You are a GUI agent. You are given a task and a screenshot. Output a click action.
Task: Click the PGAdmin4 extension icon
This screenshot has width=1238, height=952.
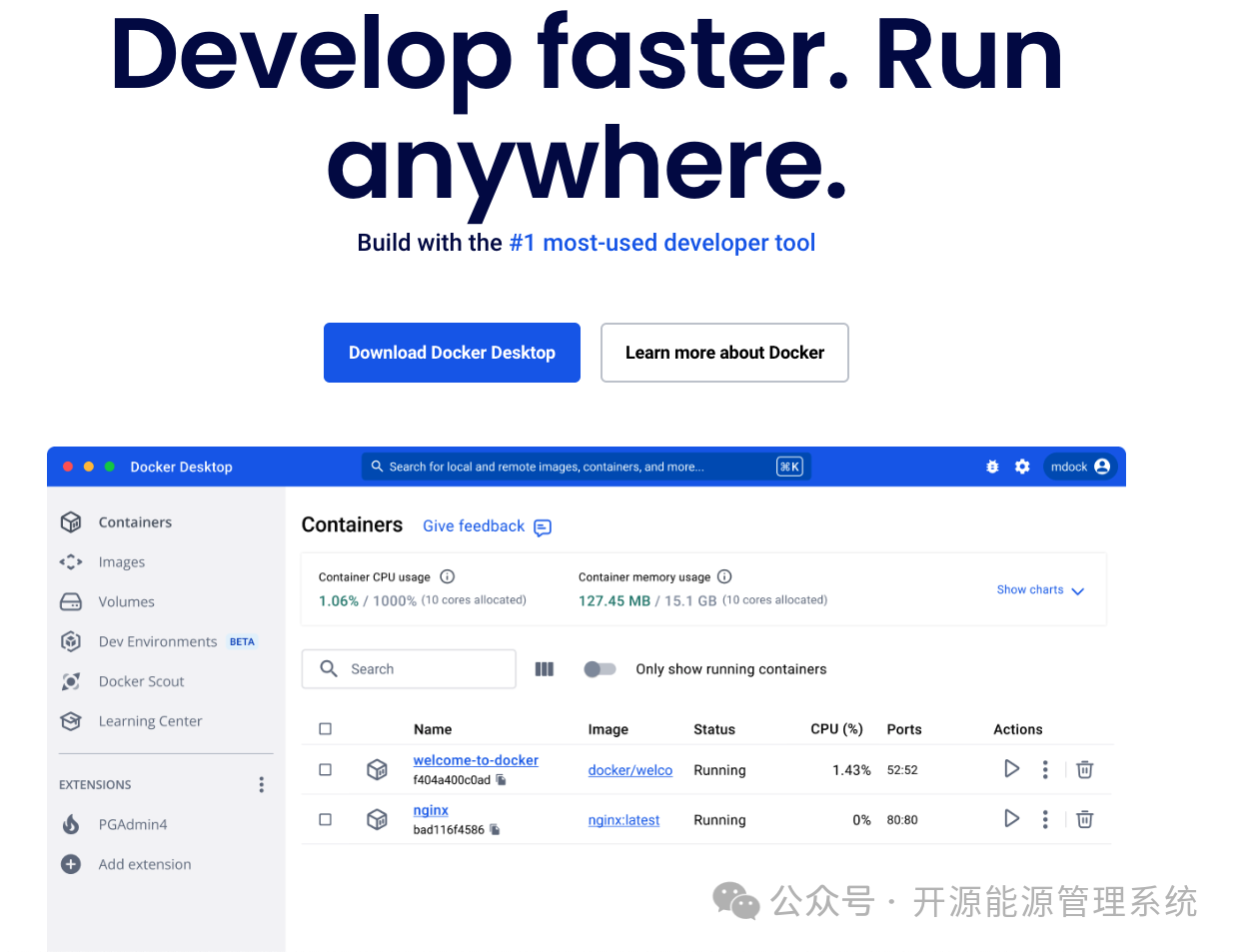[x=71, y=824]
